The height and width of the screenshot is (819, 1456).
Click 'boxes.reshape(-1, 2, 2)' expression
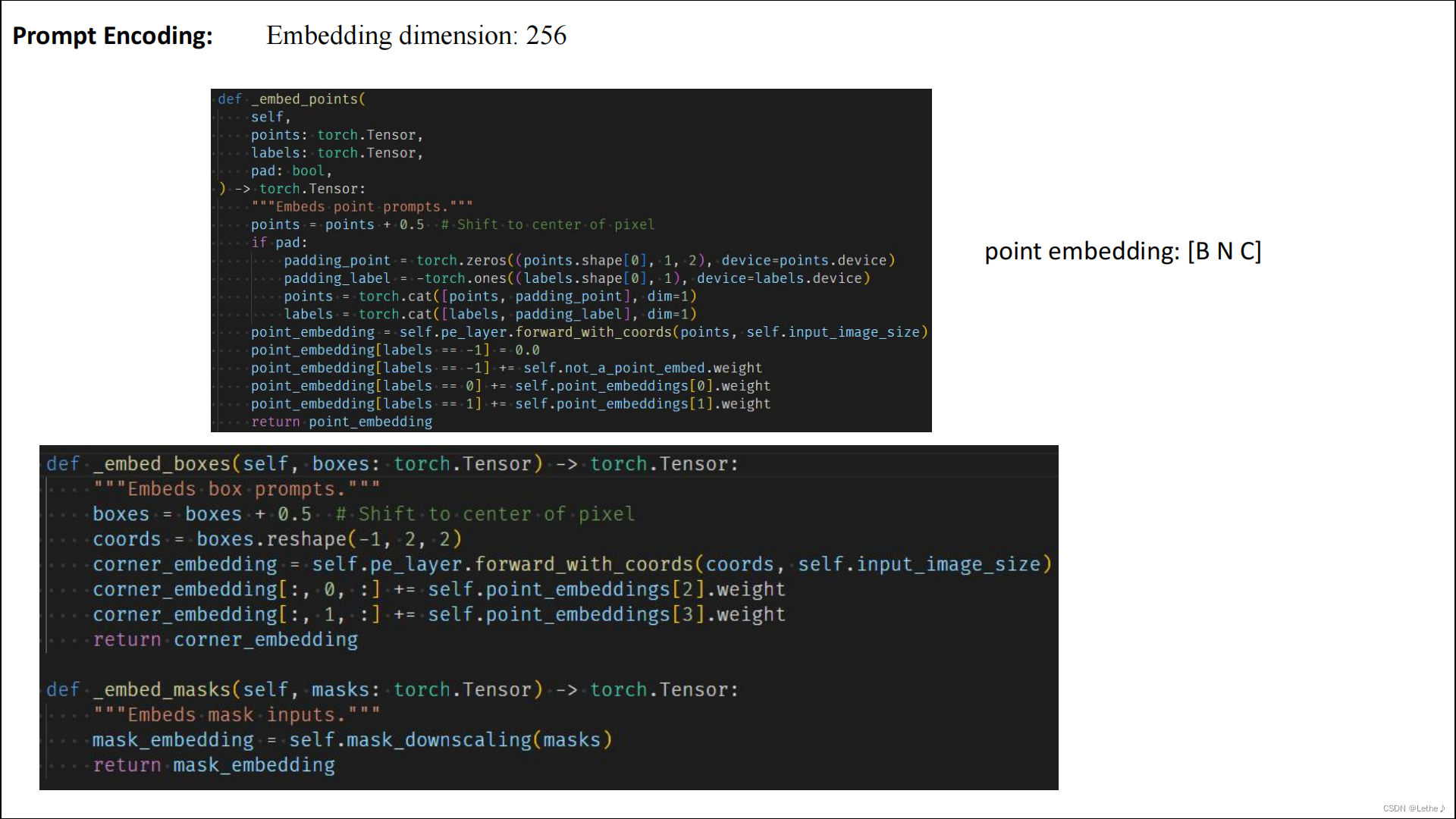tap(328, 539)
